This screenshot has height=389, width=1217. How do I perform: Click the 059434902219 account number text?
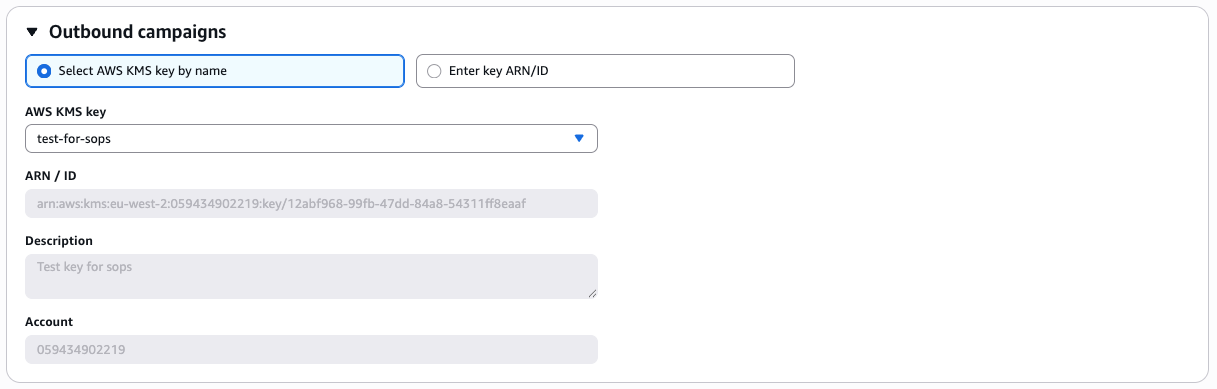pos(81,349)
